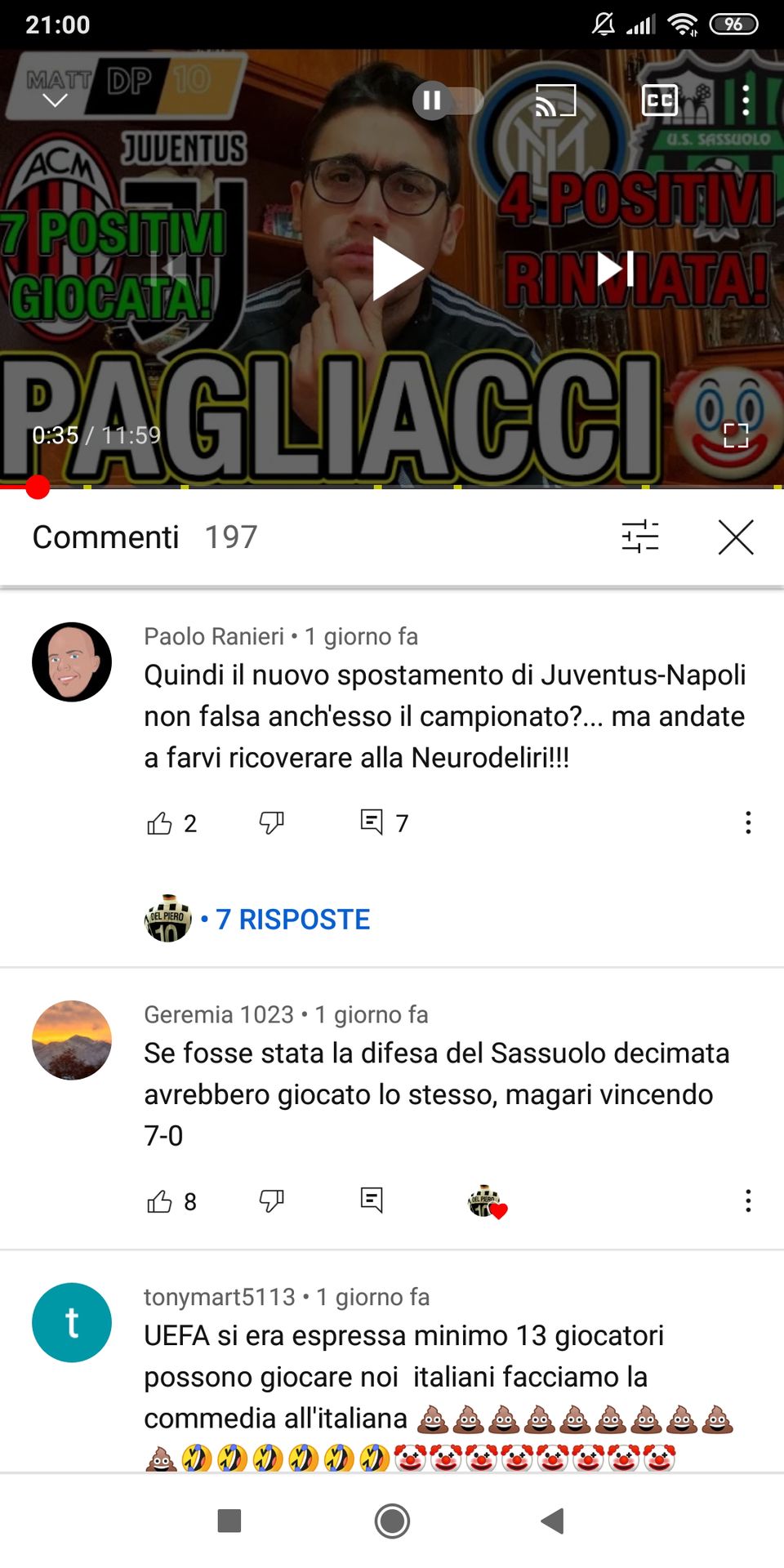Collapse the video with the down chevron
The width and height of the screenshot is (784, 1568).
(55, 100)
